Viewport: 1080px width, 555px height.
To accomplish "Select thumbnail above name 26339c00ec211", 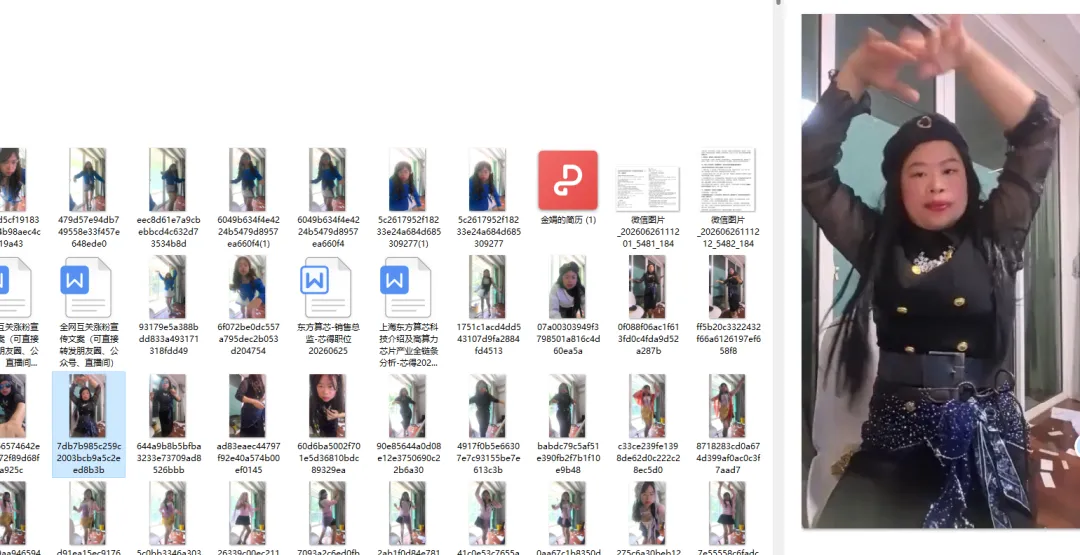I will [247, 513].
